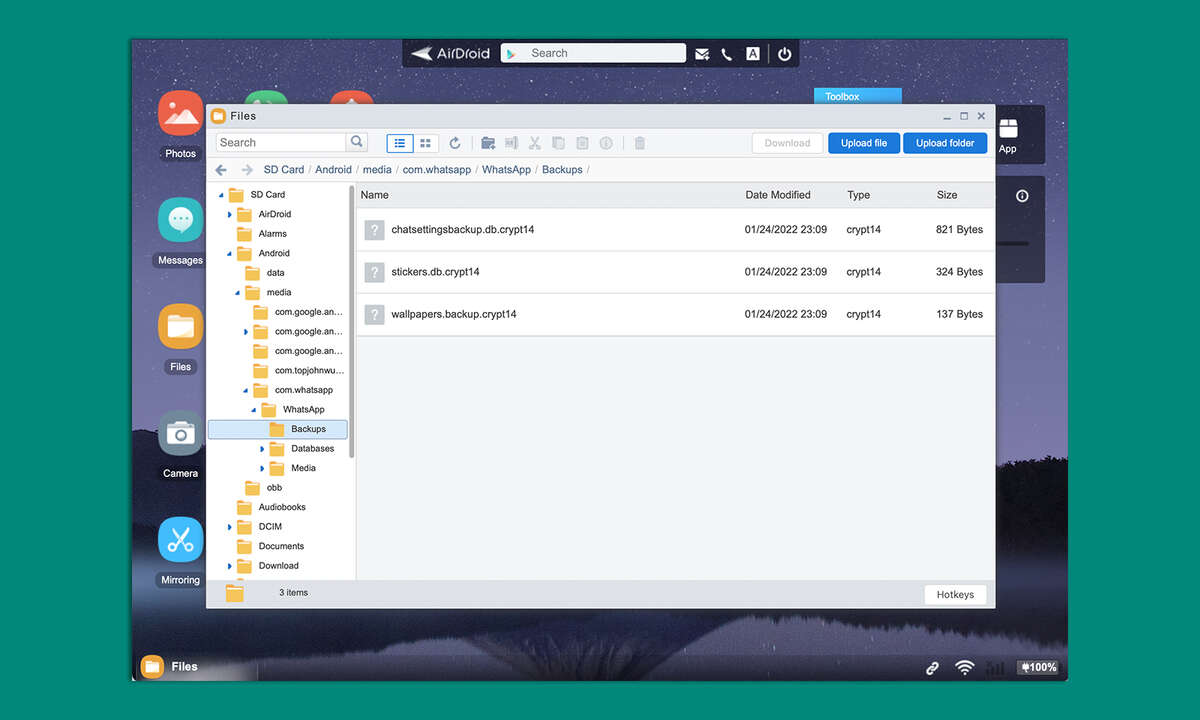Click the Files window search field

(281, 142)
